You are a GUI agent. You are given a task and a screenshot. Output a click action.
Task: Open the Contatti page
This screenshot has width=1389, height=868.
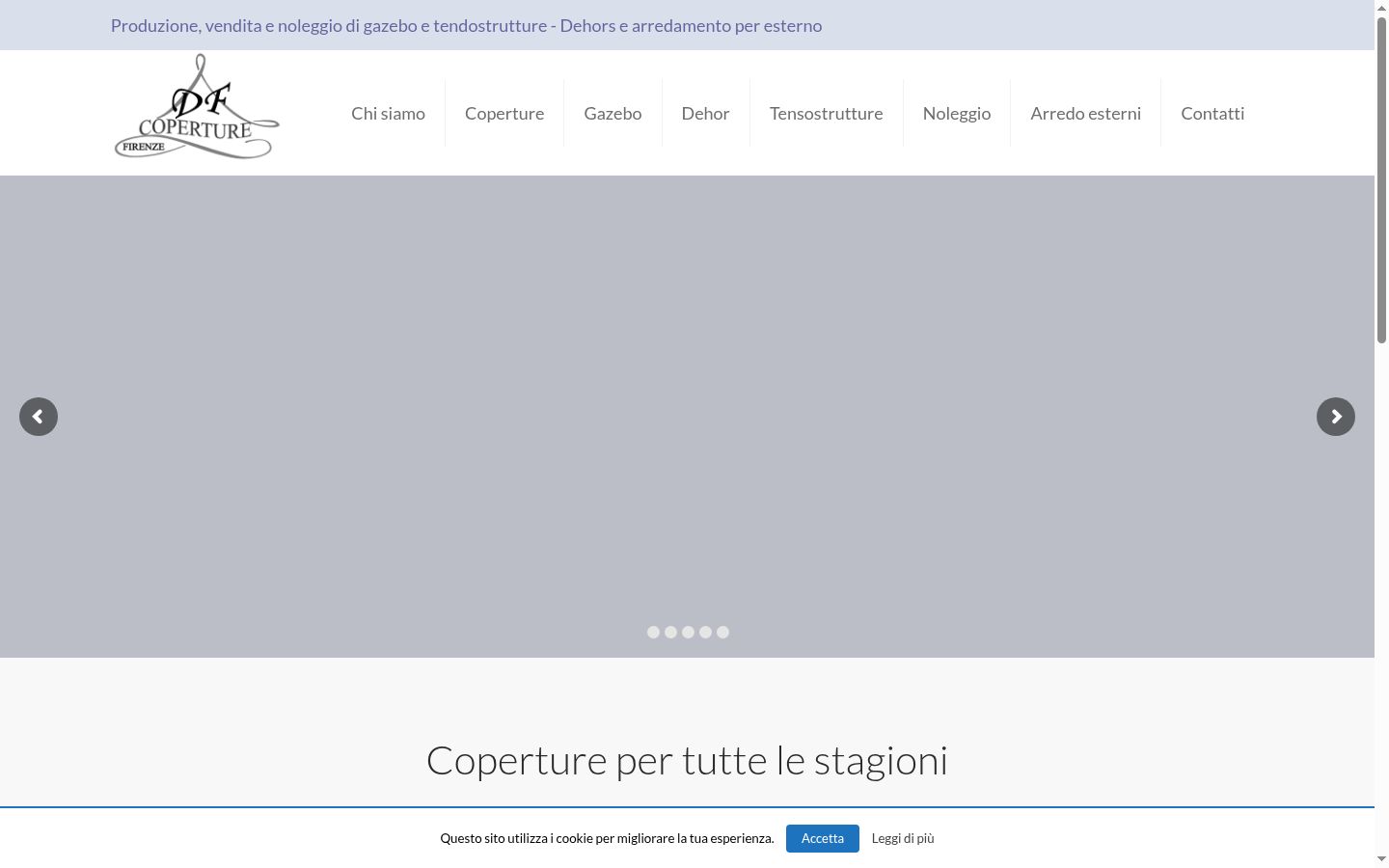[1212, 113]
